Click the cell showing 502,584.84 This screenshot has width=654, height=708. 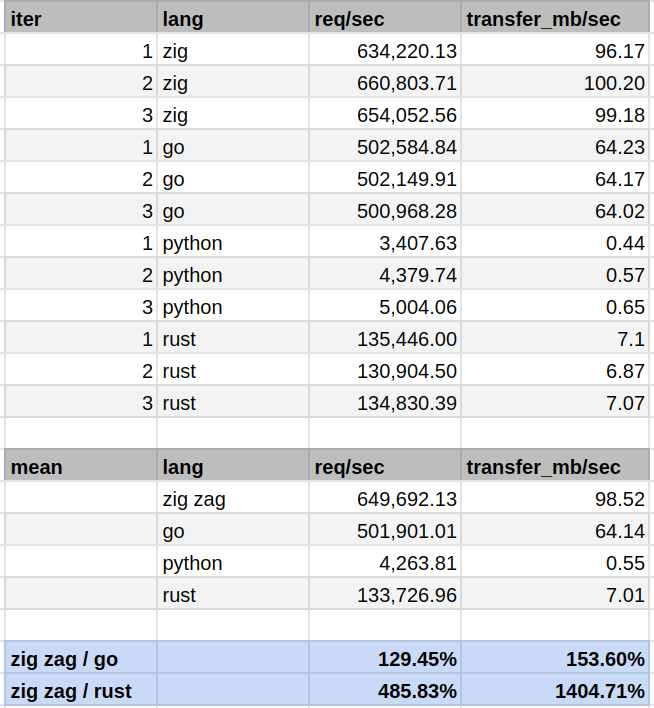click(x=384, y=147)
